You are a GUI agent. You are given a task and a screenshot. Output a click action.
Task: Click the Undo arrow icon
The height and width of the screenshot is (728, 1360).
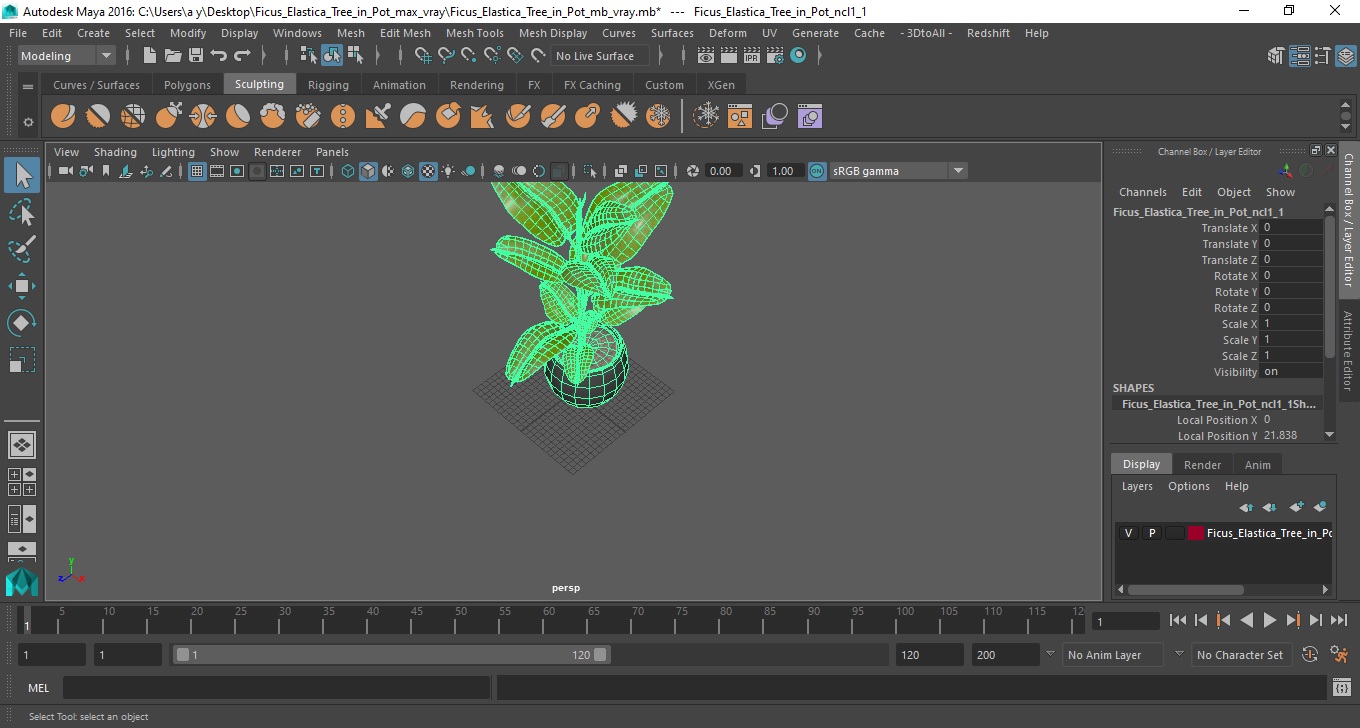[x=219, y=56]
